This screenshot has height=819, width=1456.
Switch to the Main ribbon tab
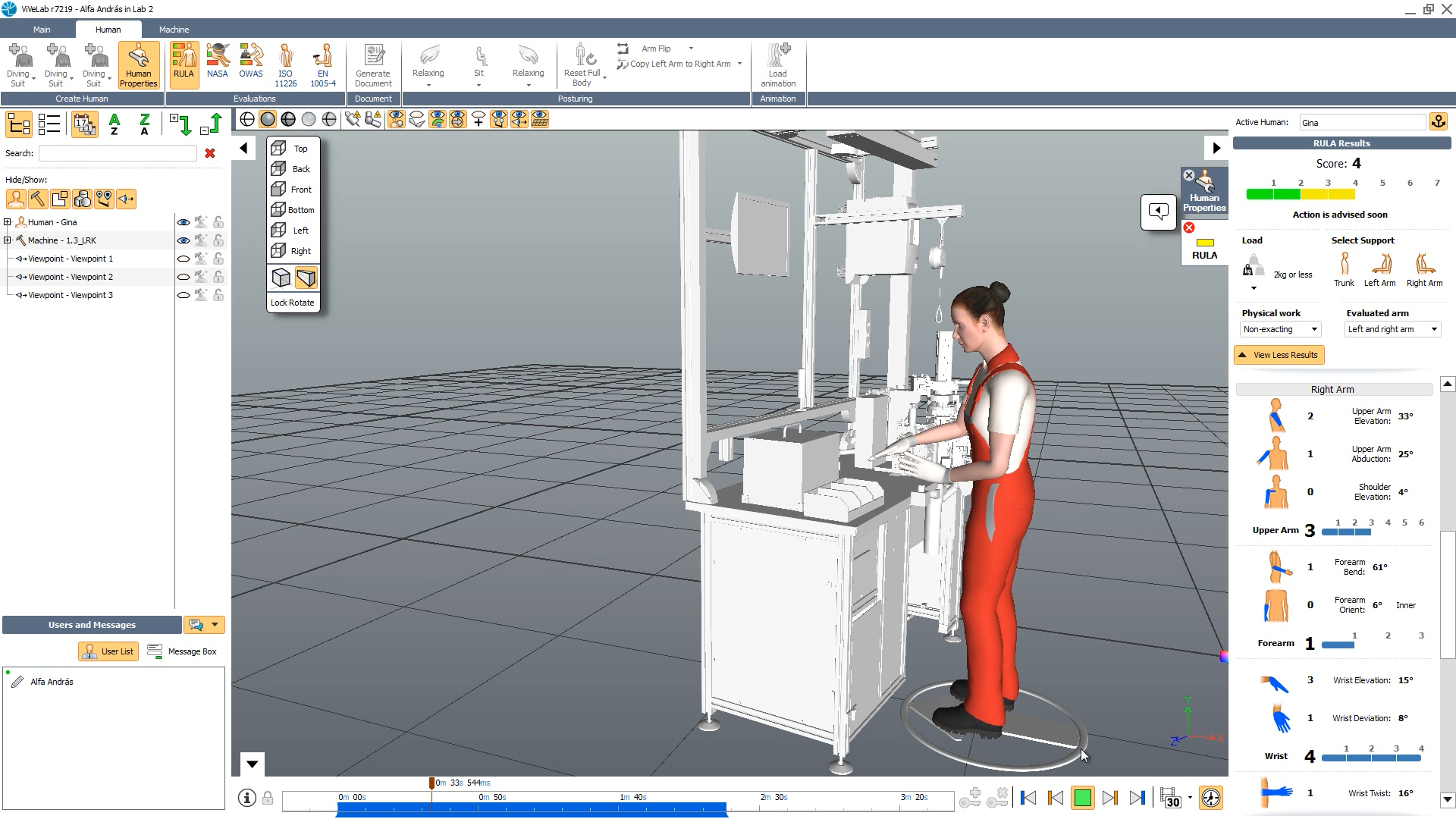[42, 30]
